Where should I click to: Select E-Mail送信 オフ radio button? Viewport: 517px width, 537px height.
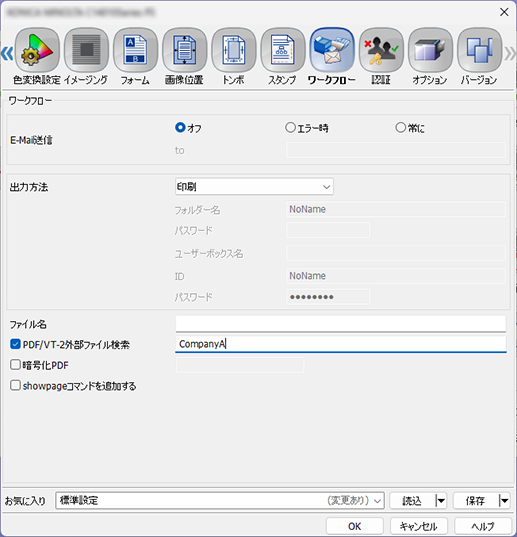[180, 128]
